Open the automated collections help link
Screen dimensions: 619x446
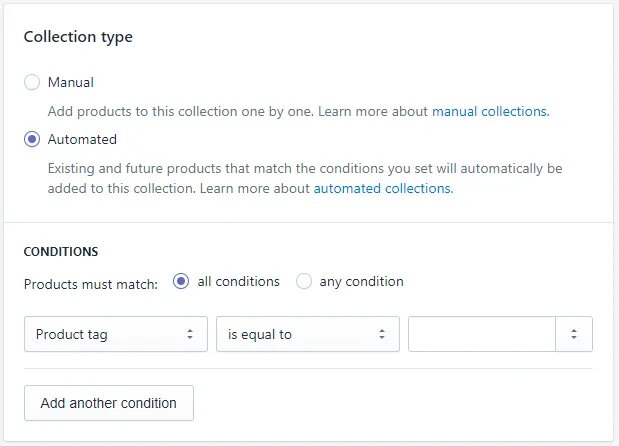click(x=383, y=188)
